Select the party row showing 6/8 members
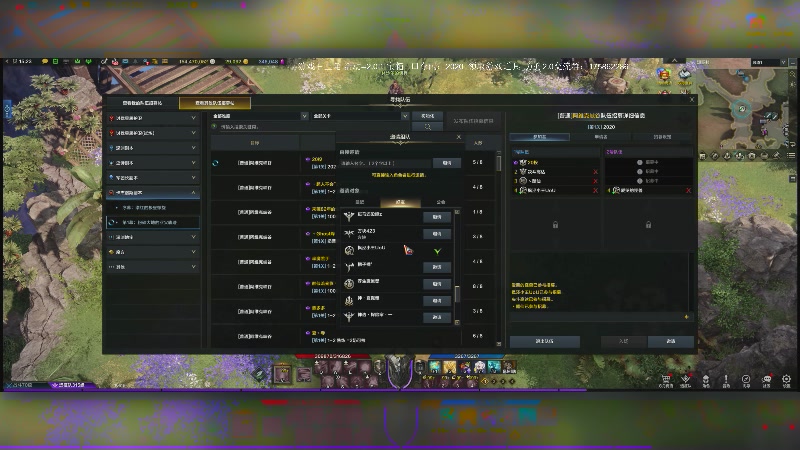 click(352, 336)
